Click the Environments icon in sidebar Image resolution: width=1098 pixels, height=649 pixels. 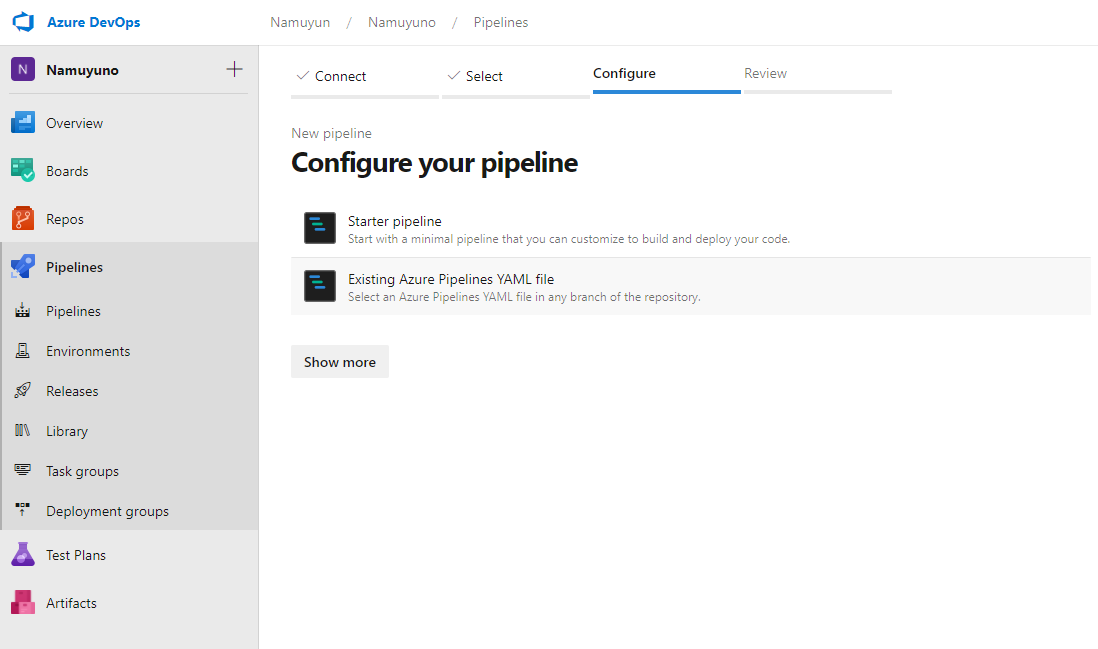click(x=23, y=351)
